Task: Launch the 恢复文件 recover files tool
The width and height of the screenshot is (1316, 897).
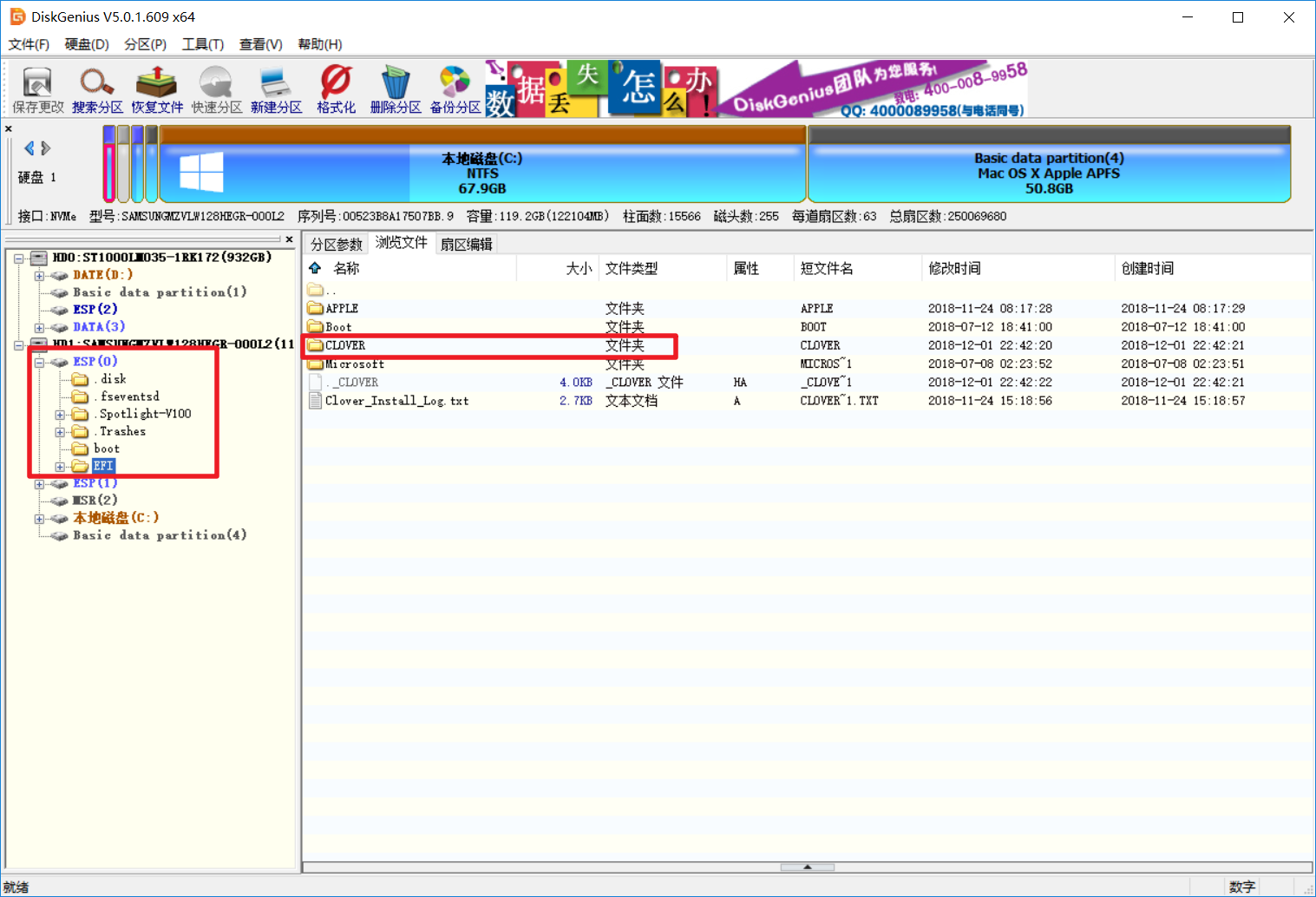Action: tap(157, 90)
